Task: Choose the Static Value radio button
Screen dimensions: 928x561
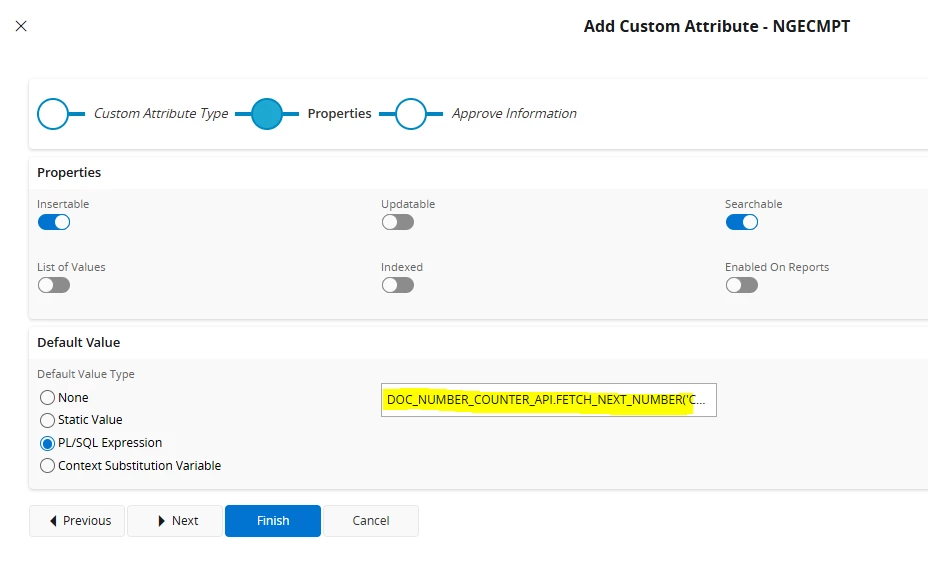Action: click(x=47, y=420)
